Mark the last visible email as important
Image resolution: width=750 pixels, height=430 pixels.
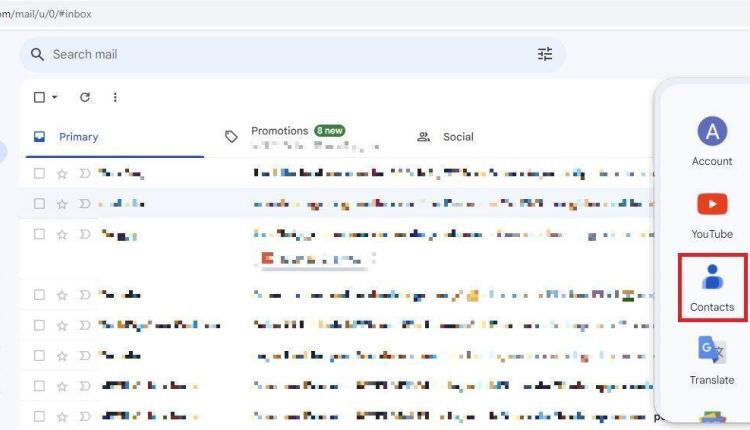click(x=85, y=417)
